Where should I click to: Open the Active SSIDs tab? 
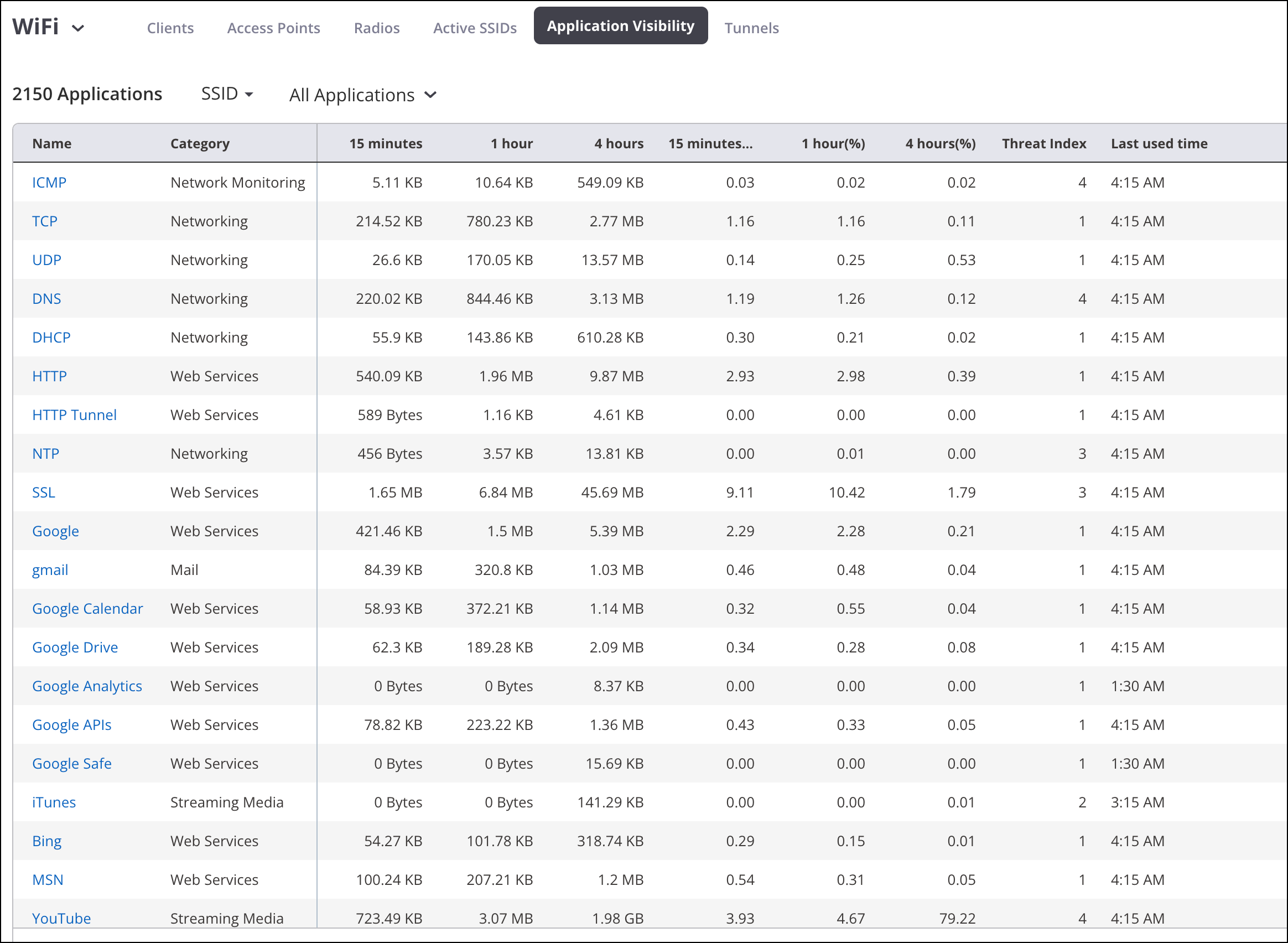474,28
